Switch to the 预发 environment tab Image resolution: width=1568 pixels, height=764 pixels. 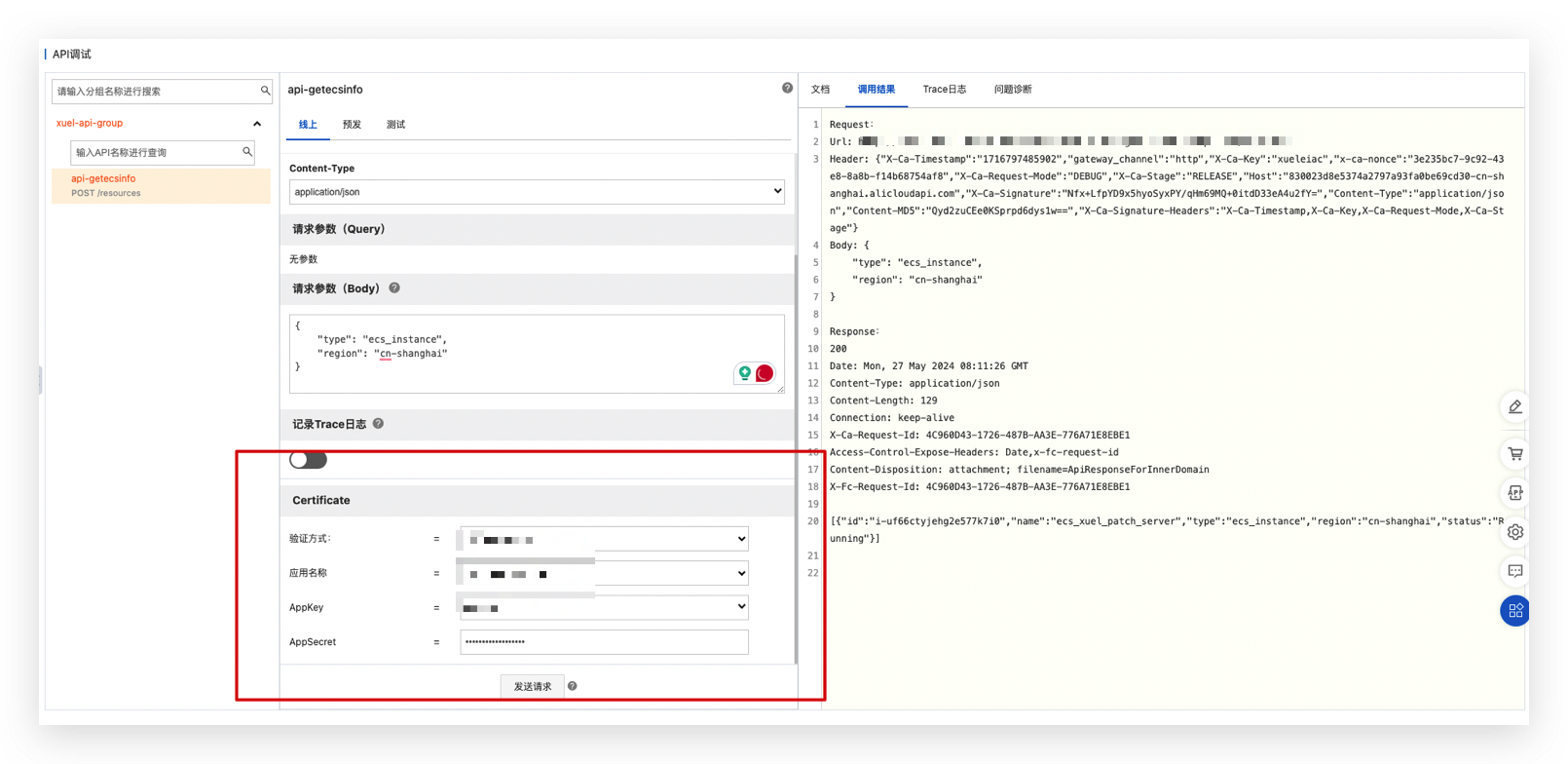[x=352, y=125]
